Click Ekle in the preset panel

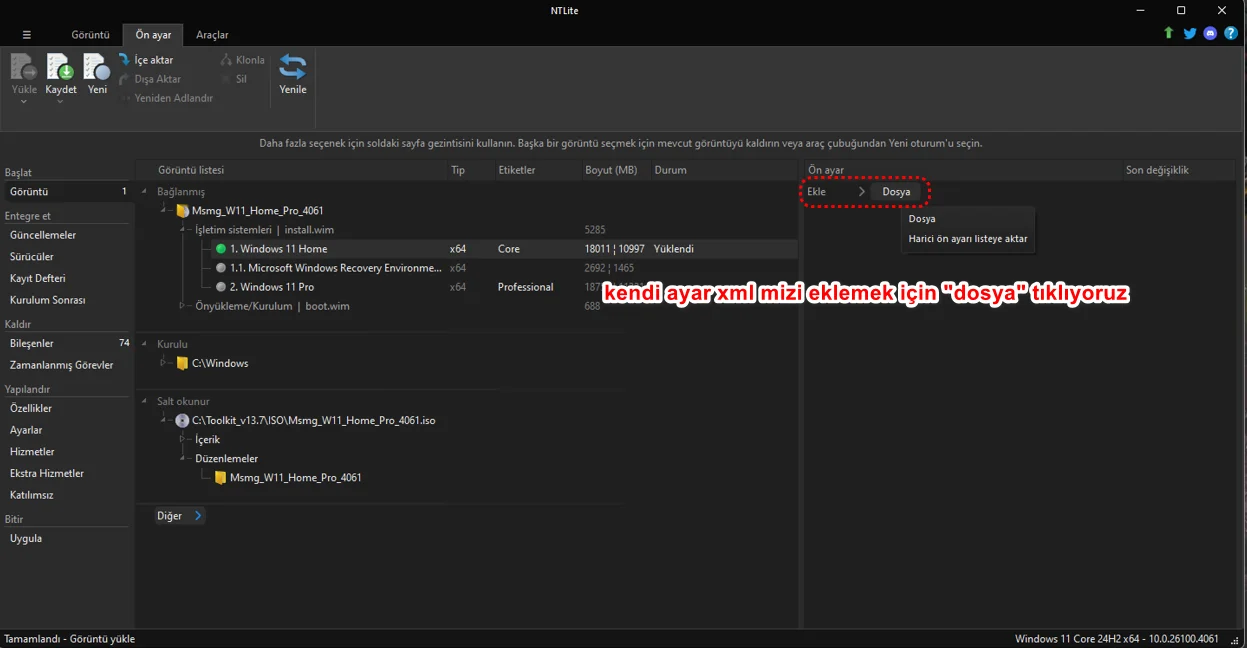[x=817, y=191]
